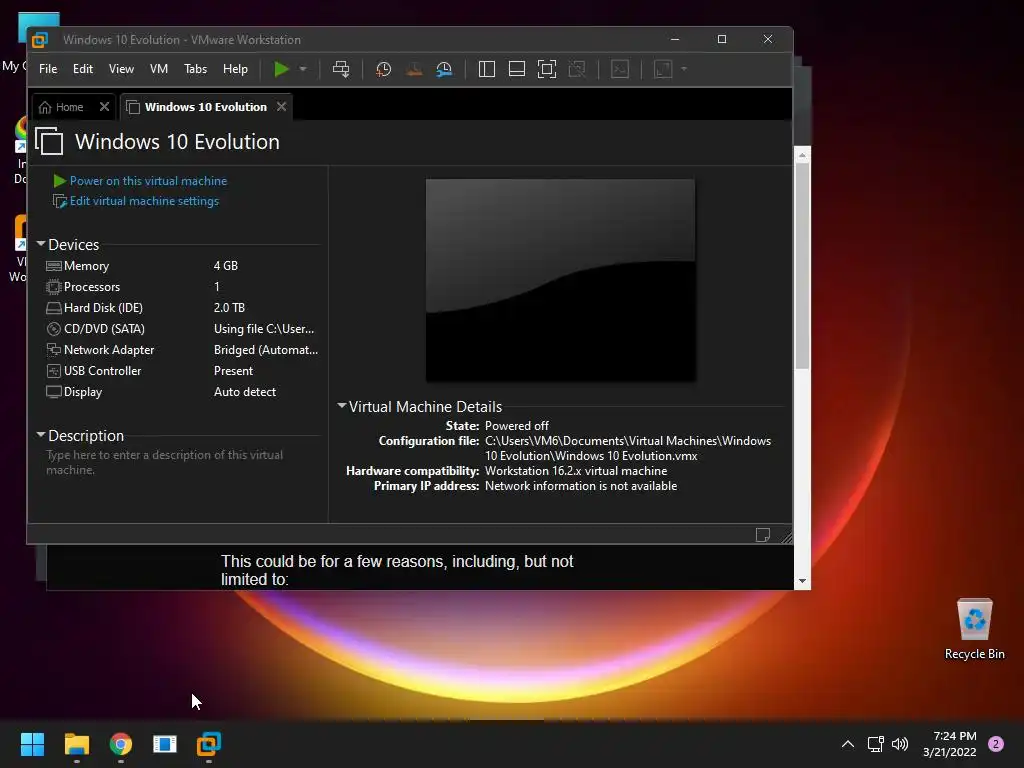Enter full screen mode icon
This screenshot has width=1024, height=768.
tap(547, 69)
